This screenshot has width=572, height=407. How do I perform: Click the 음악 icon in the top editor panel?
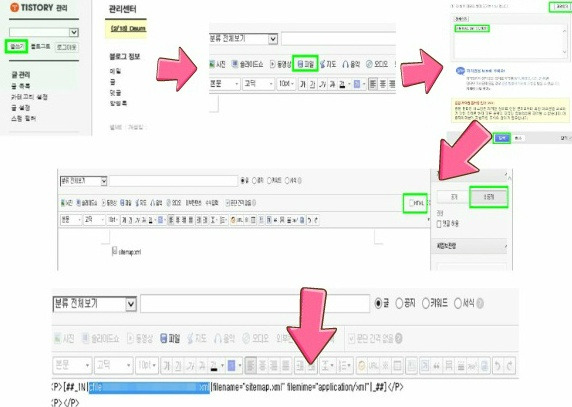click(x=351, y=65)
